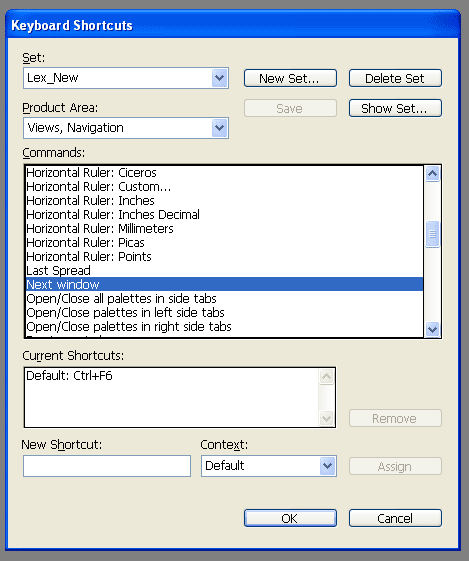Click the Commands list scroll up arrow

[x=432, y=174]
